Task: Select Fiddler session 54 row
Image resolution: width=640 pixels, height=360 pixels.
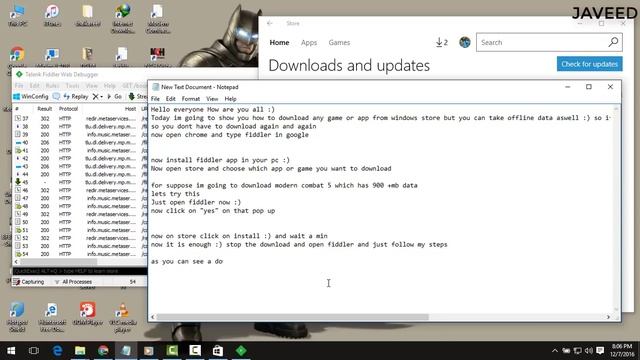Action: (80, 254)
